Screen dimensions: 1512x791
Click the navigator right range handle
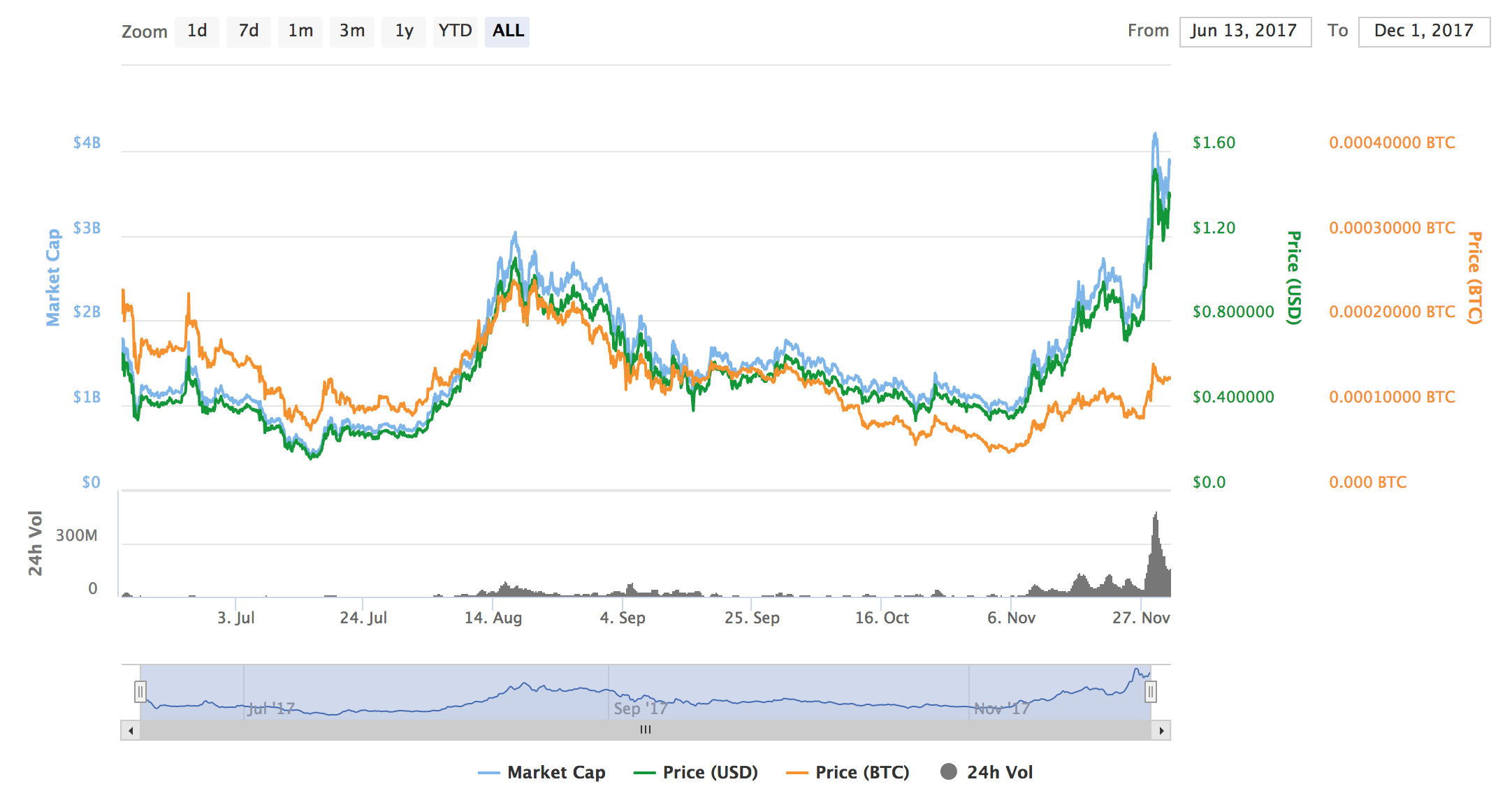pyautogui.click(x=1151, y=692)
